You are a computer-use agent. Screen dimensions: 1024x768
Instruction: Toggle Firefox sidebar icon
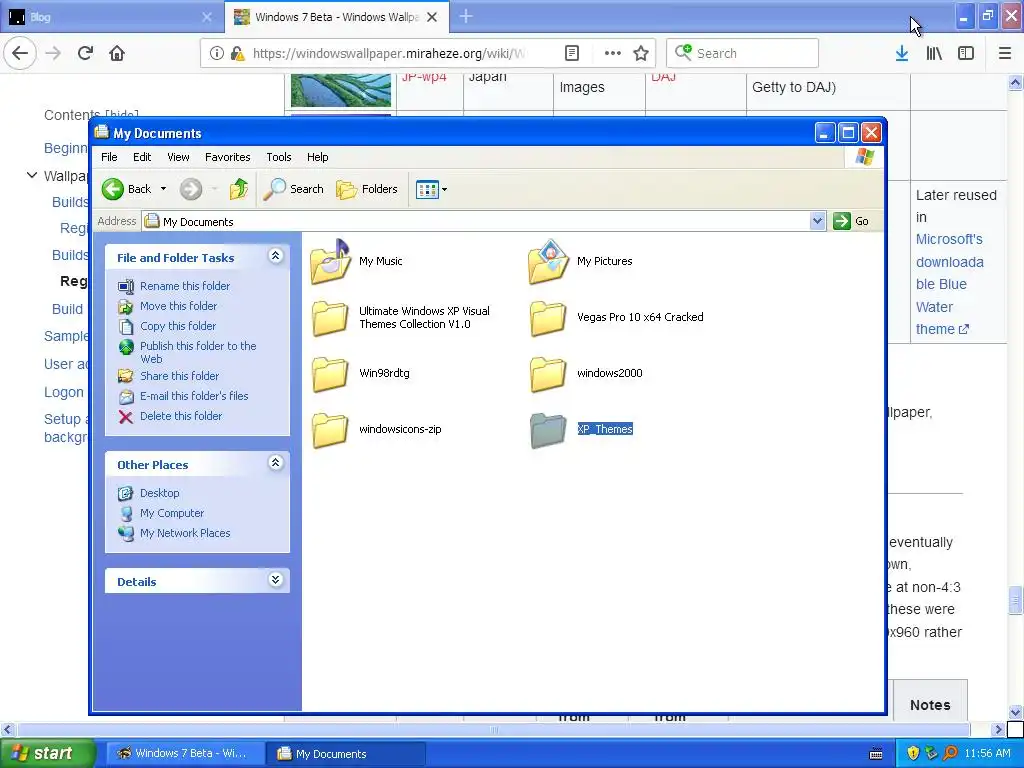(966, 53)
